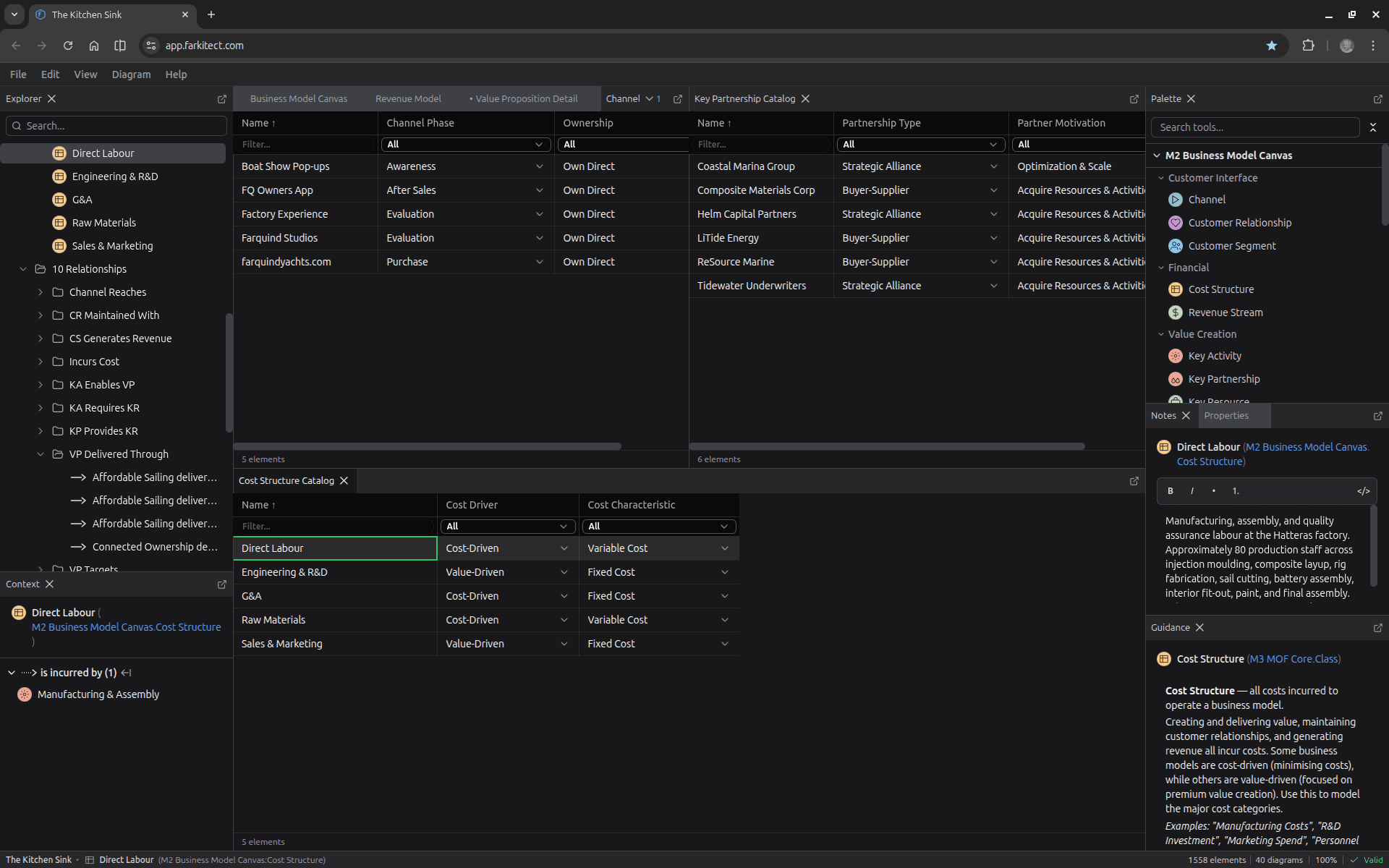
Task: Close the Explorer panel
Action: click(x=51, y=99)
